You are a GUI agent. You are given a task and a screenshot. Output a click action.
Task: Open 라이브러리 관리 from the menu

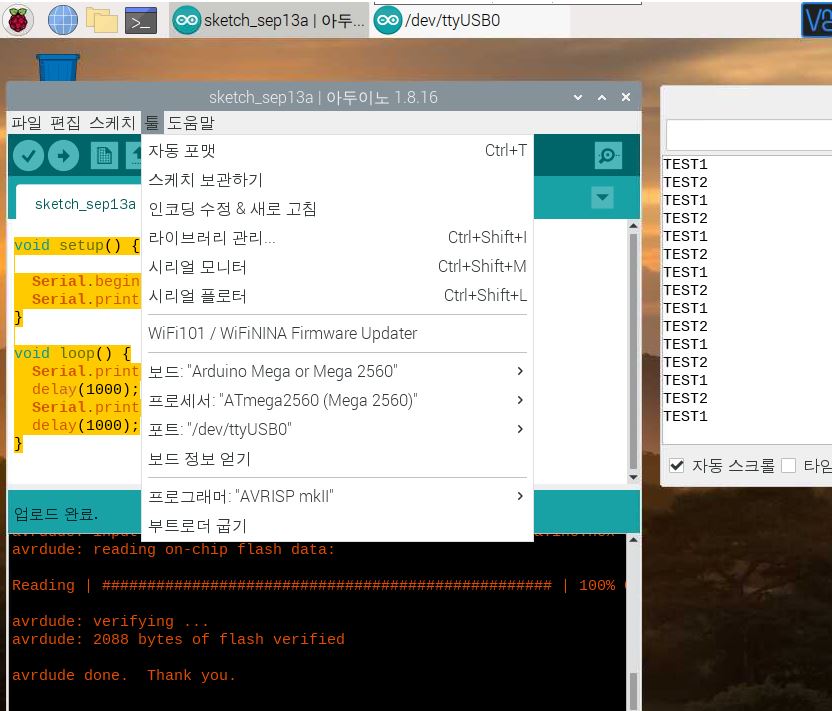click(x=337, y=238)
